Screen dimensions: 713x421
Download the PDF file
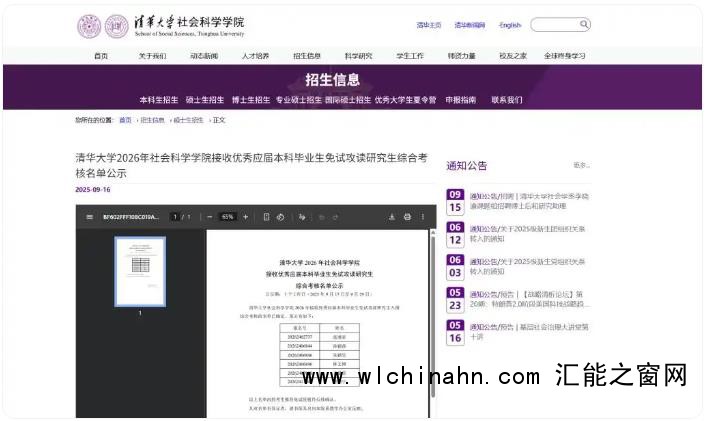tap(392, 217)
